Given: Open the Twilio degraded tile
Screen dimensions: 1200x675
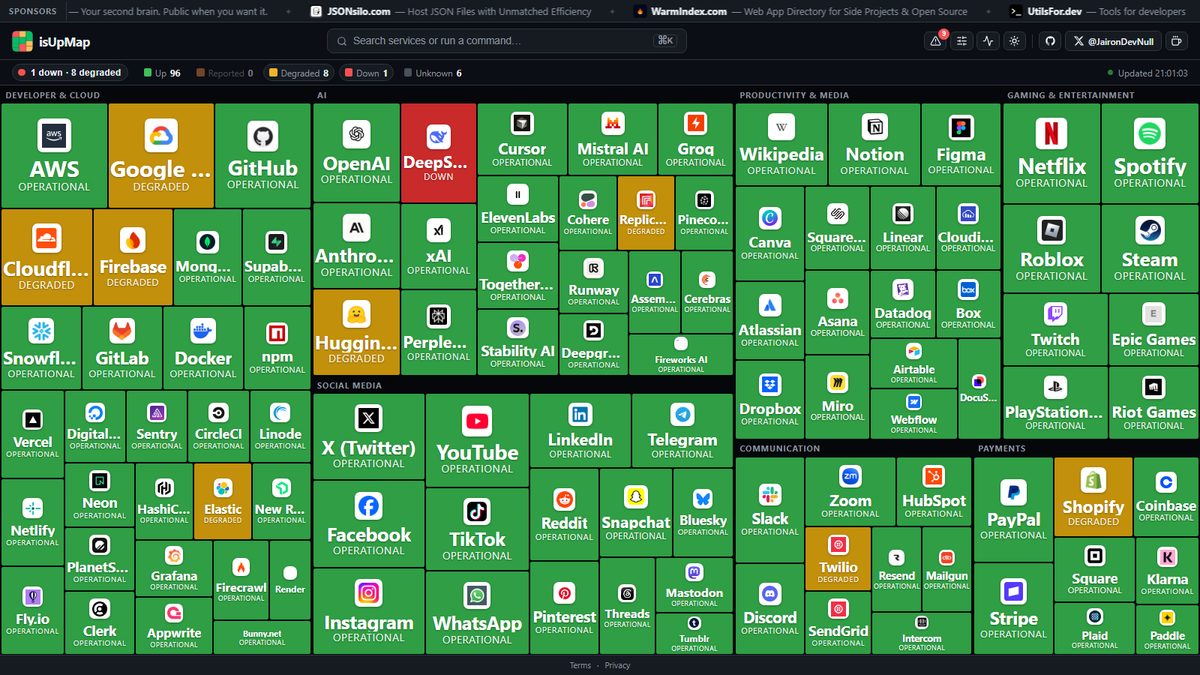Looking at the screenshot, I should 838,558.
